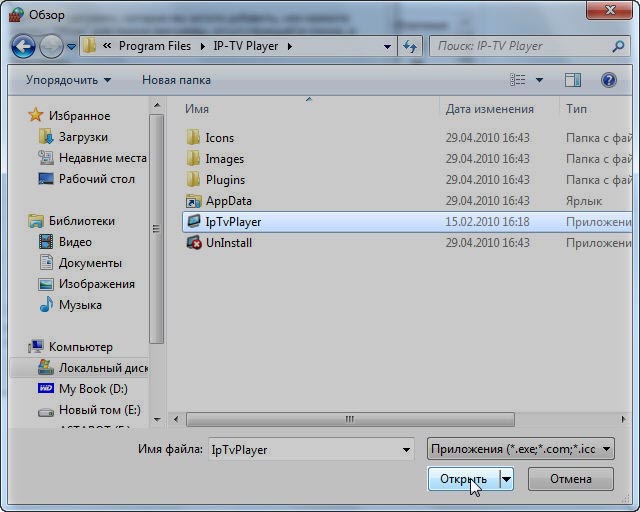The image size is (640, 512).
Task: Open the Открыть split-button dropdown arrow
Action: [x=507, y=479]
